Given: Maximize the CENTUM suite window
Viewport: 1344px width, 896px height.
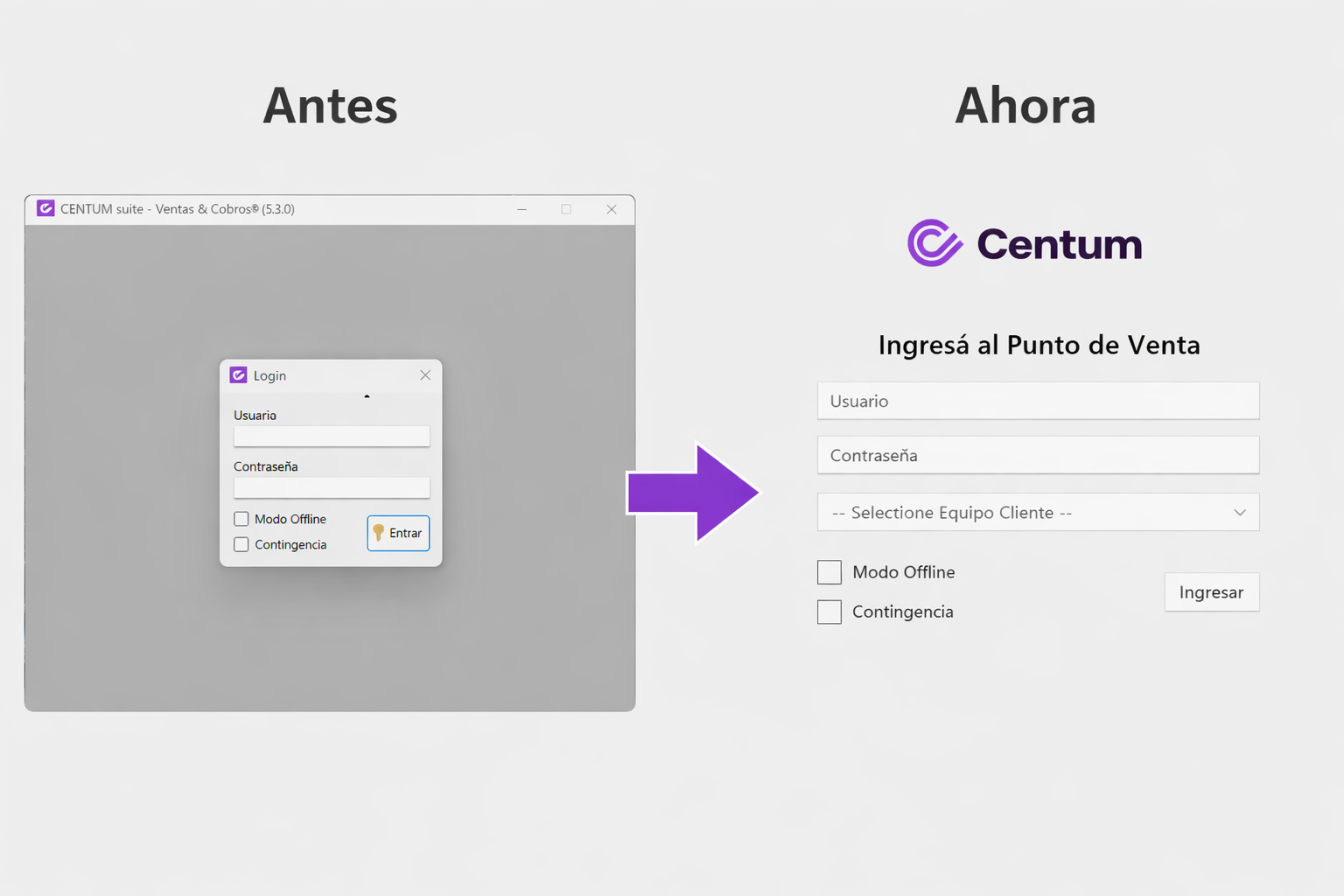Looking at the screenshot, I should [x=566, y=209].
